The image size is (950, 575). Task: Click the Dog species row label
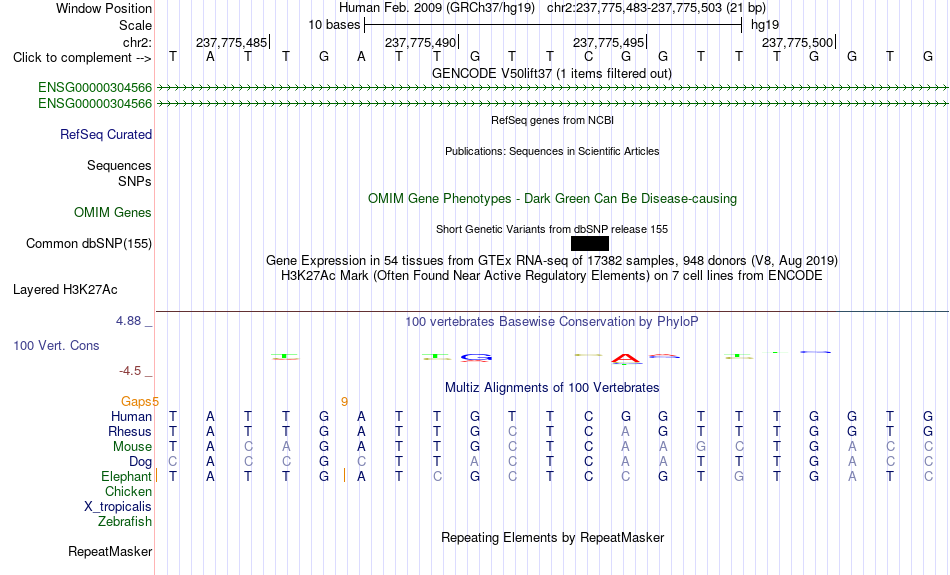pos(141,462)
